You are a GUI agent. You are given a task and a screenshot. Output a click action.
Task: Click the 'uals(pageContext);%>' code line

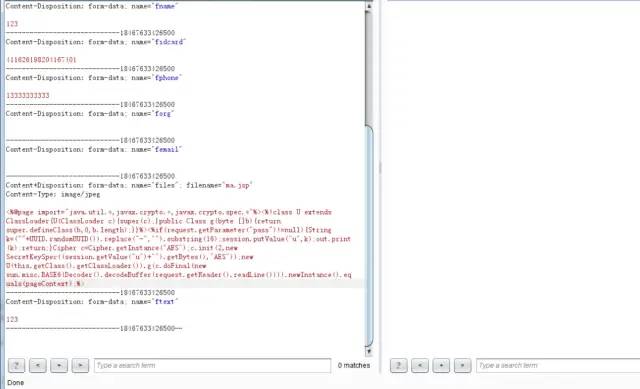(45, 284)
